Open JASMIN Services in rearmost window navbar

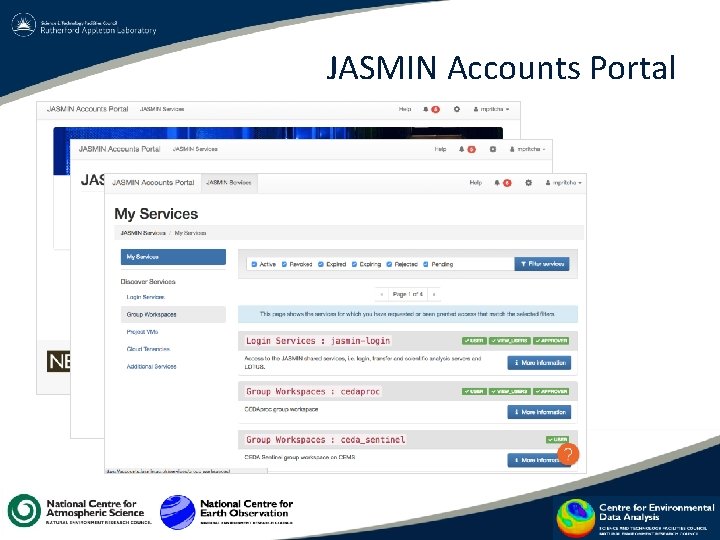[162, 109]
